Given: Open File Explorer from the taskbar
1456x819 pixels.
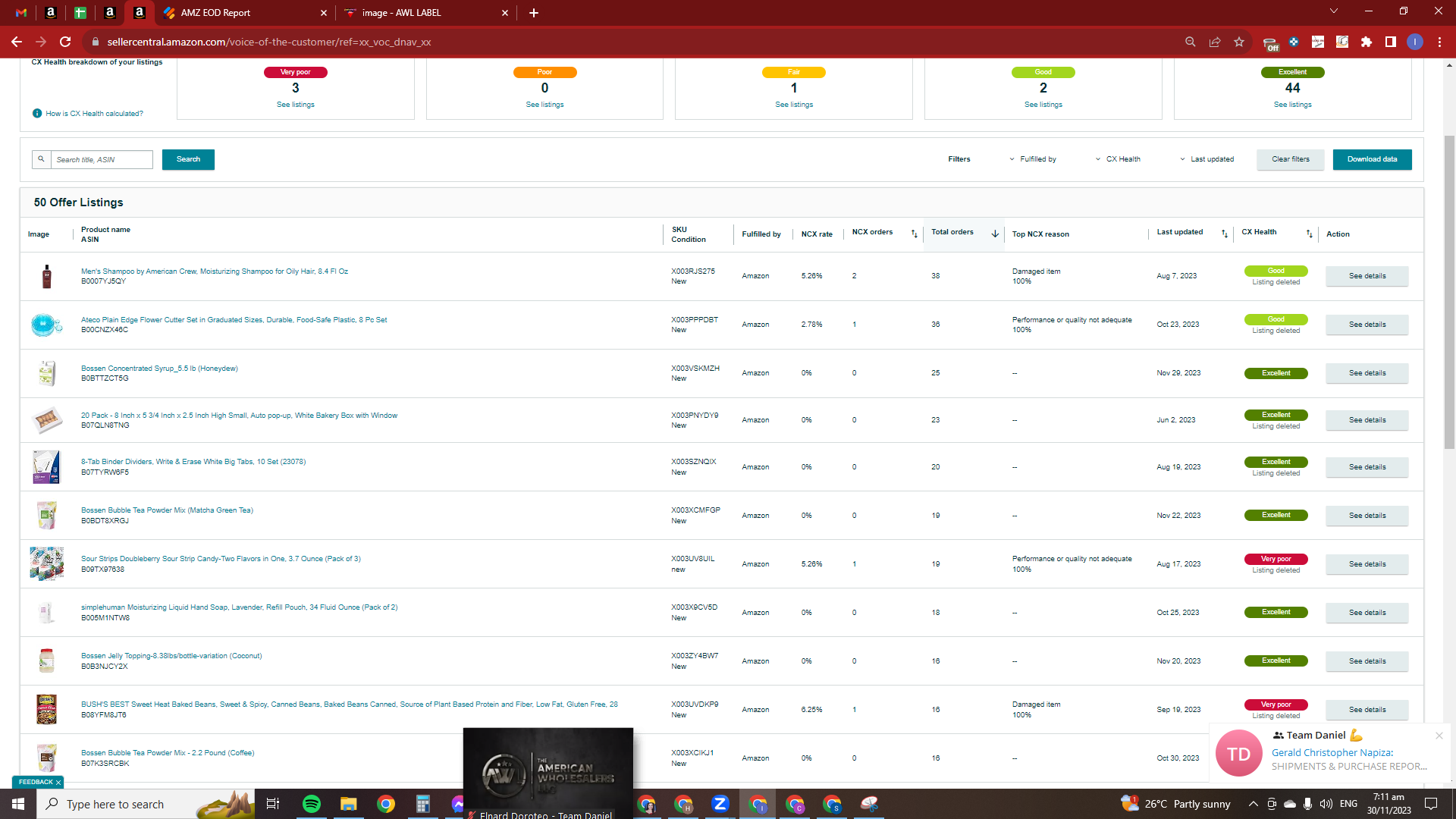Looking at the screenshot, I should 348,804.
